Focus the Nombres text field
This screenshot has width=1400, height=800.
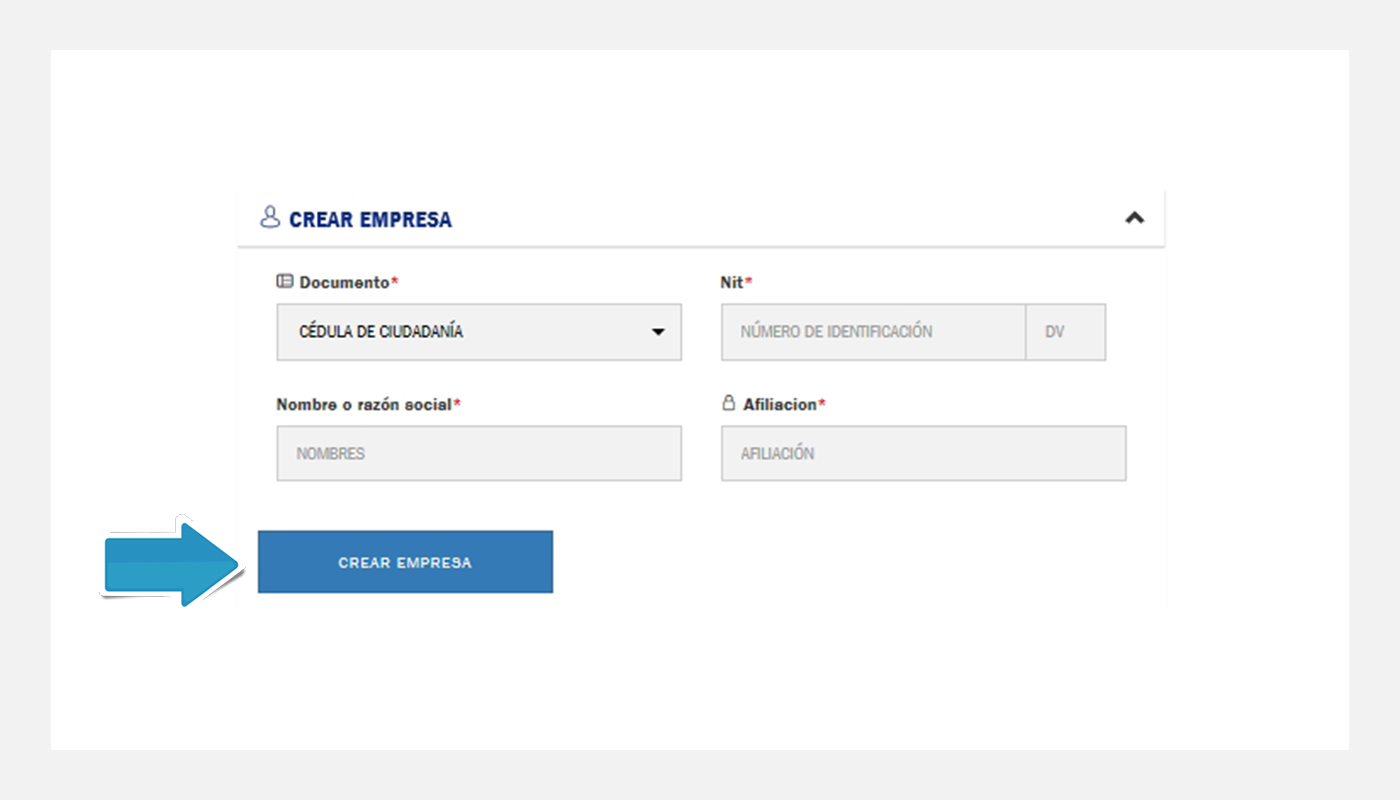point(479,453)
